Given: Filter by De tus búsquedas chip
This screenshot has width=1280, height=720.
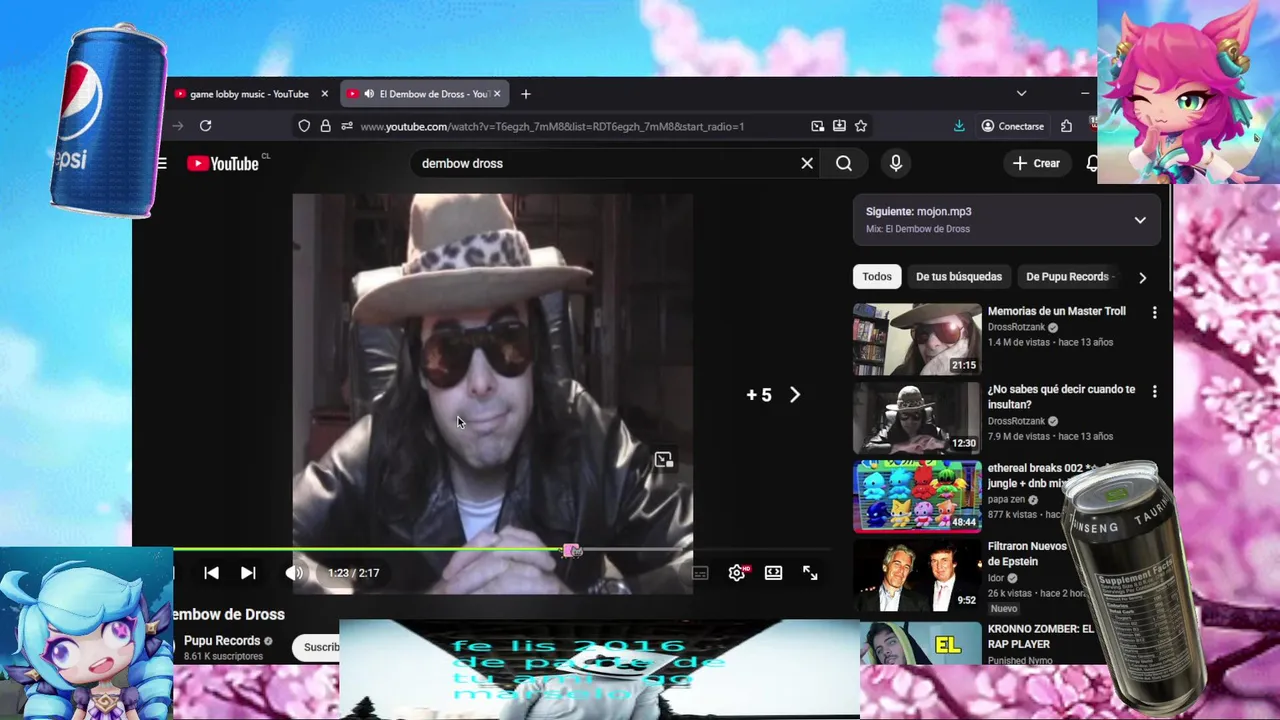Looking at the screenshot, I should (959, 277).
